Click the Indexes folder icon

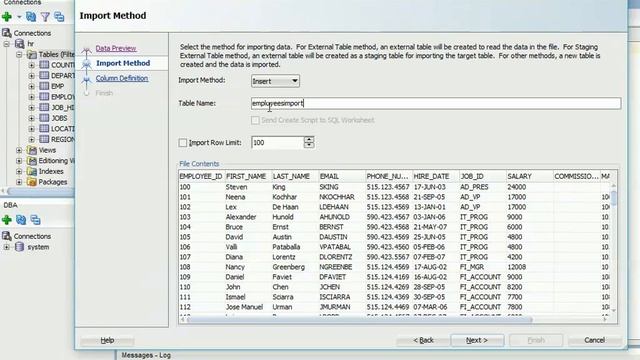[32, 171]
